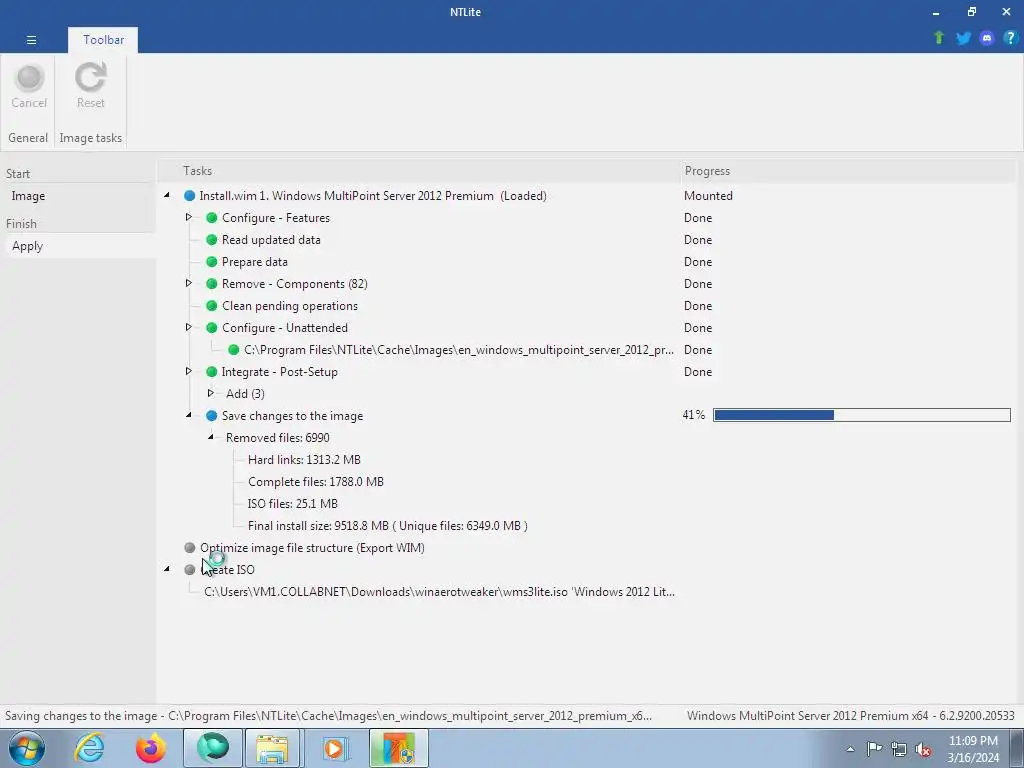
Task: Launch Internet Explorer from taskbar
Action: tap(89, 748)
